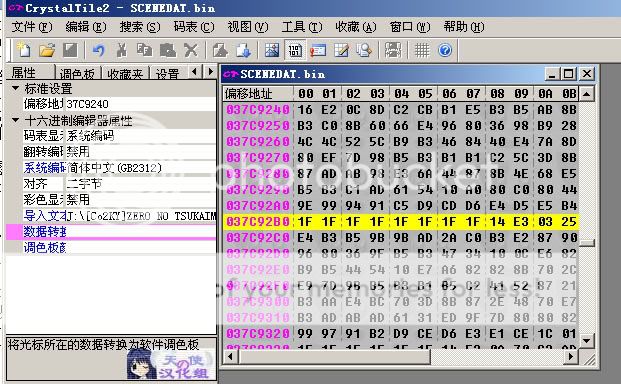Collapse the 标准设置 section
The image size is (621, 384).
coord(15,88)
